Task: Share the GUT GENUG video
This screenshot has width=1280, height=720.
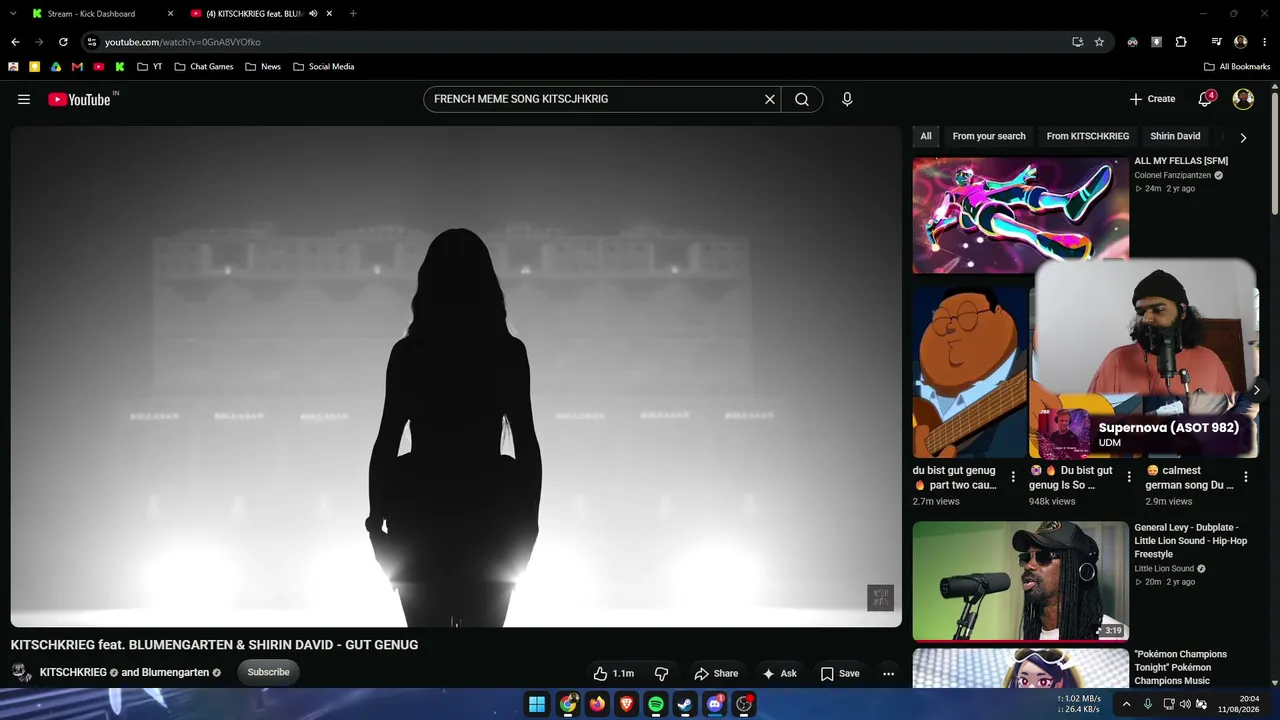Action: 716,674
